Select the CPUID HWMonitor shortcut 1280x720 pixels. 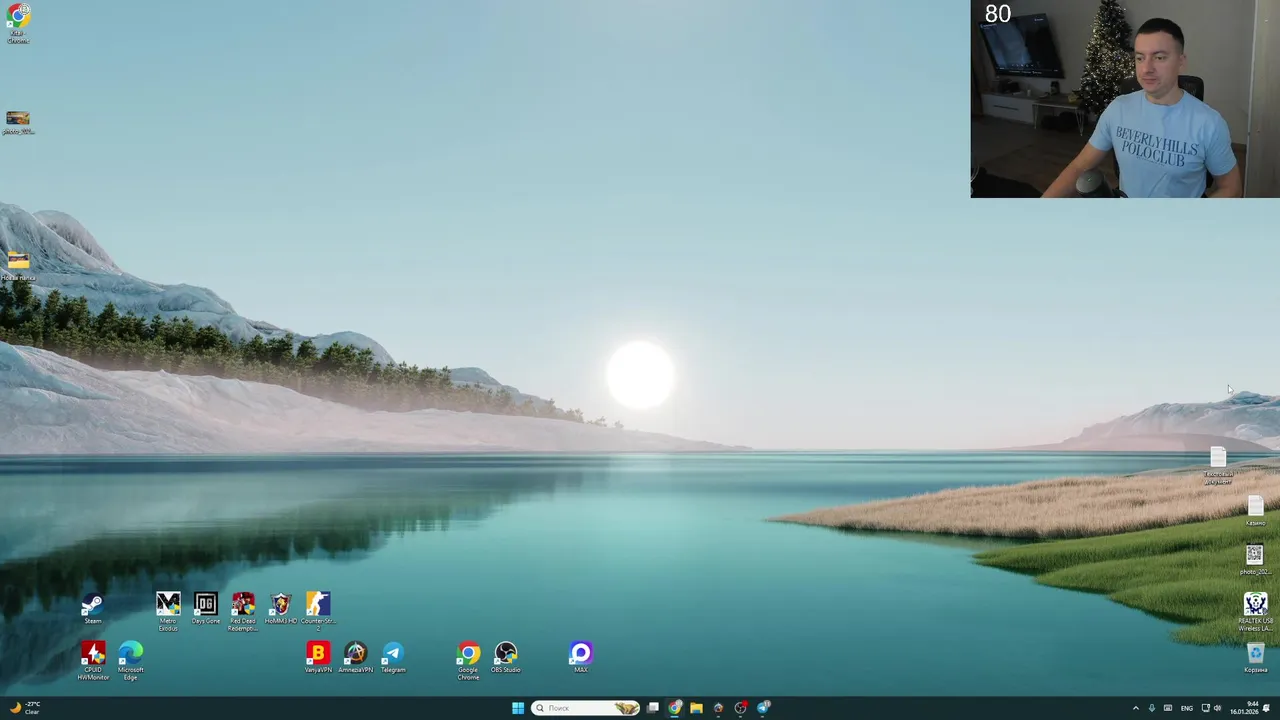93,661
